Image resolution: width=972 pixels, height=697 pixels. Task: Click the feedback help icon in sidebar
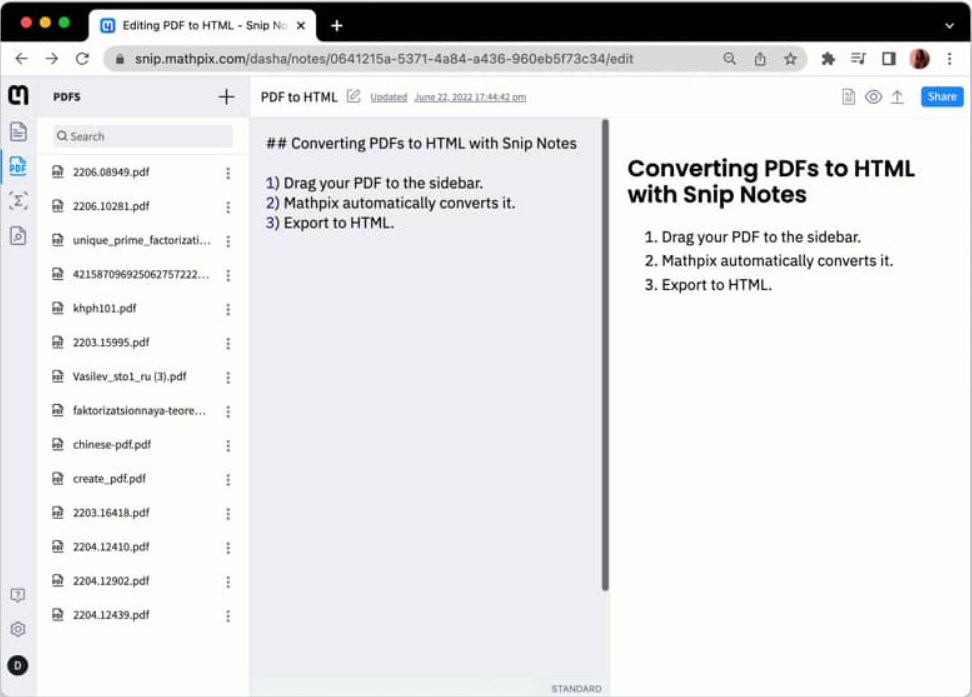coord(18,595)
